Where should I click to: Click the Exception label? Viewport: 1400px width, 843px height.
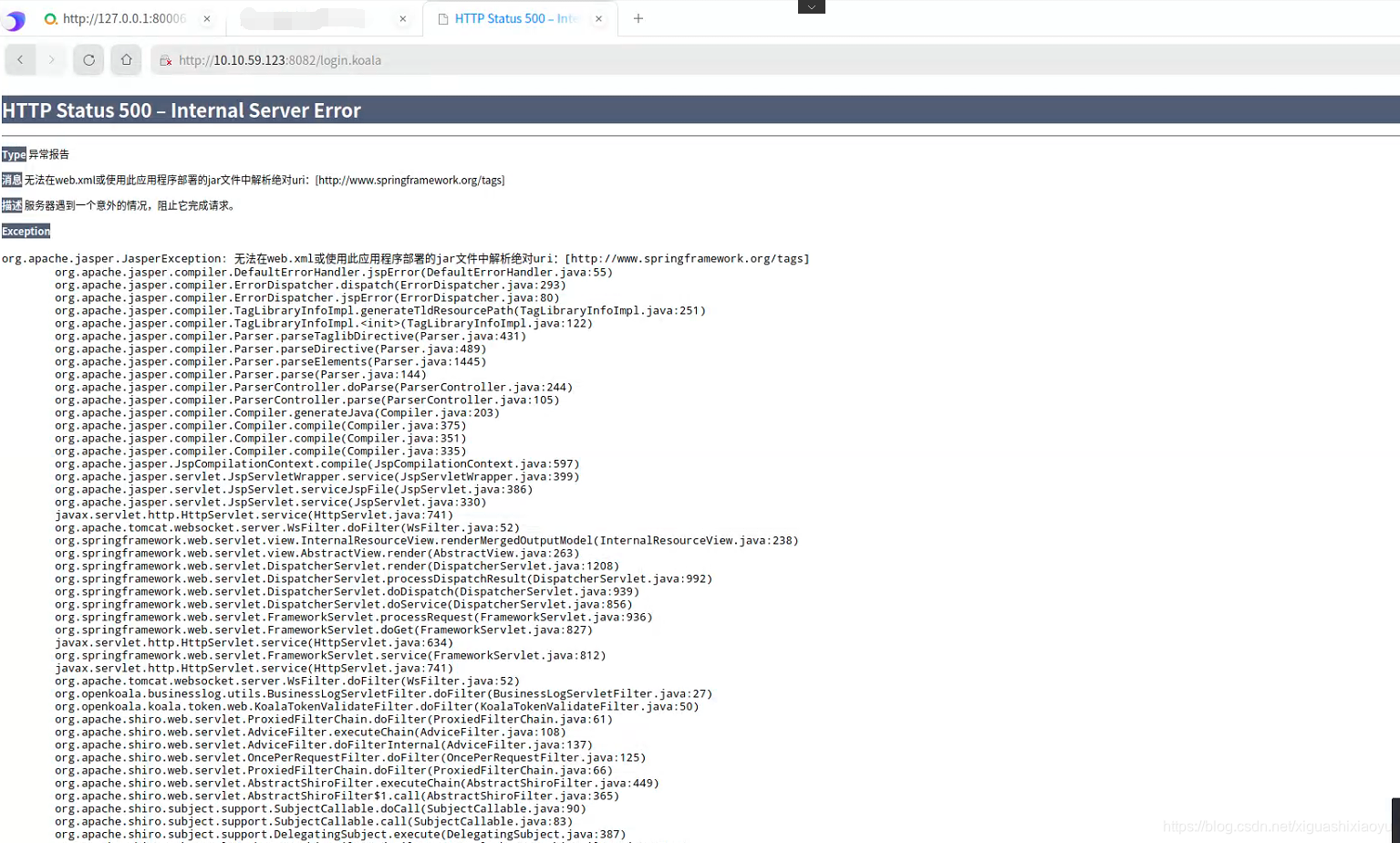(26, 231)
